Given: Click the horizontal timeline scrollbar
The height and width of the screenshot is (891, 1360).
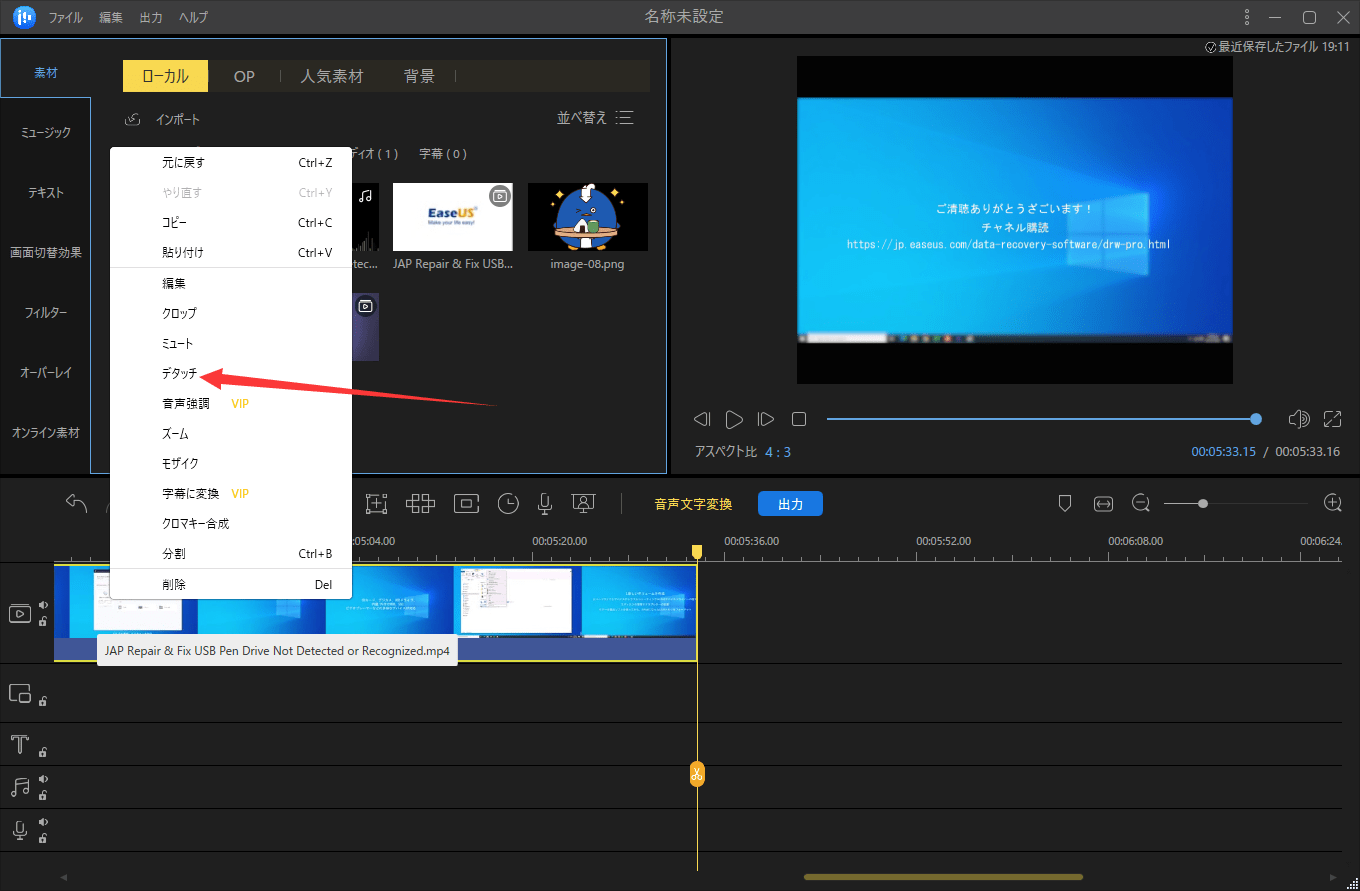Looking at the screenshot, I should tap(943, 877).
